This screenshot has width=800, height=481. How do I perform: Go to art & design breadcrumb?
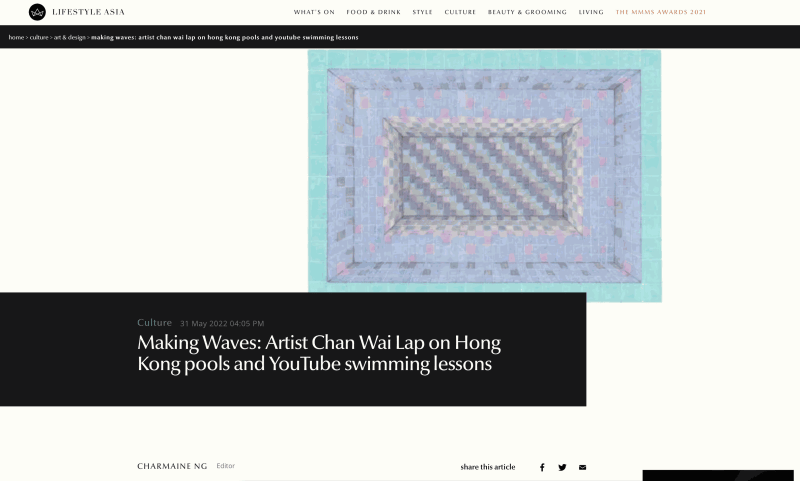tap(70, 37)
